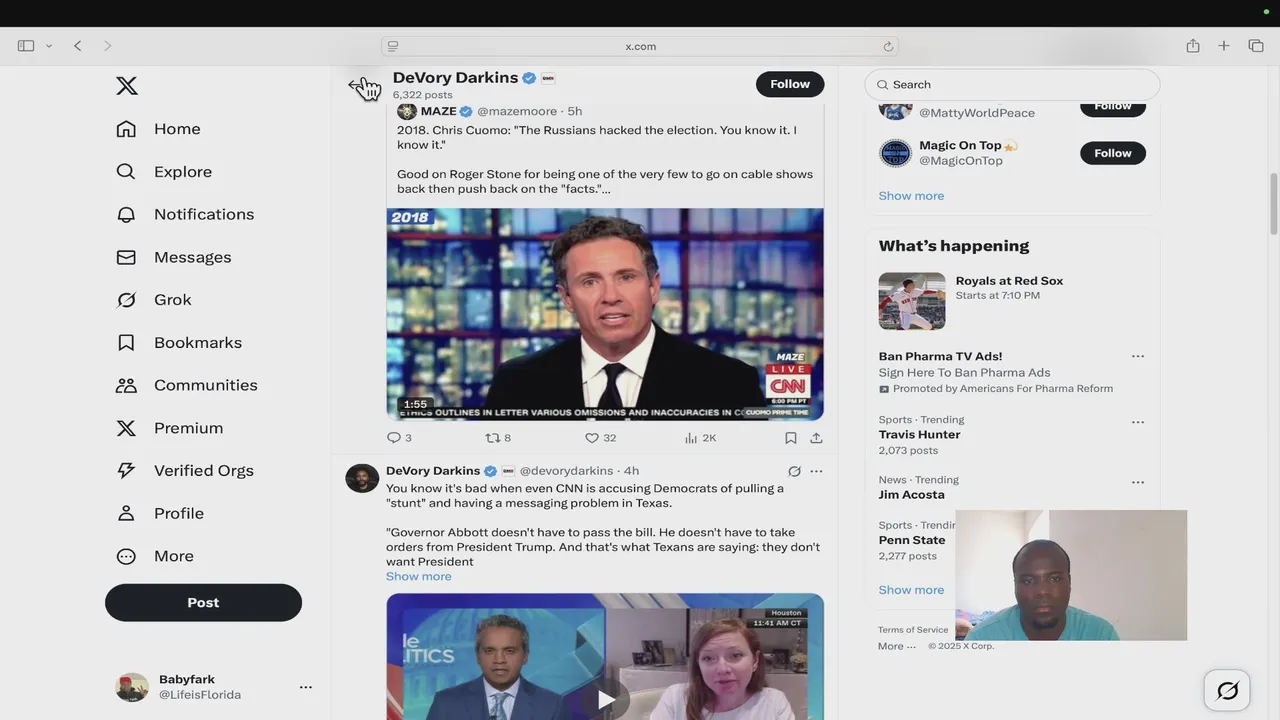Viewport: 1280px width, 720px height.
Task: Open account menu dots beside Babyfark
Action: tap(306, 687)
